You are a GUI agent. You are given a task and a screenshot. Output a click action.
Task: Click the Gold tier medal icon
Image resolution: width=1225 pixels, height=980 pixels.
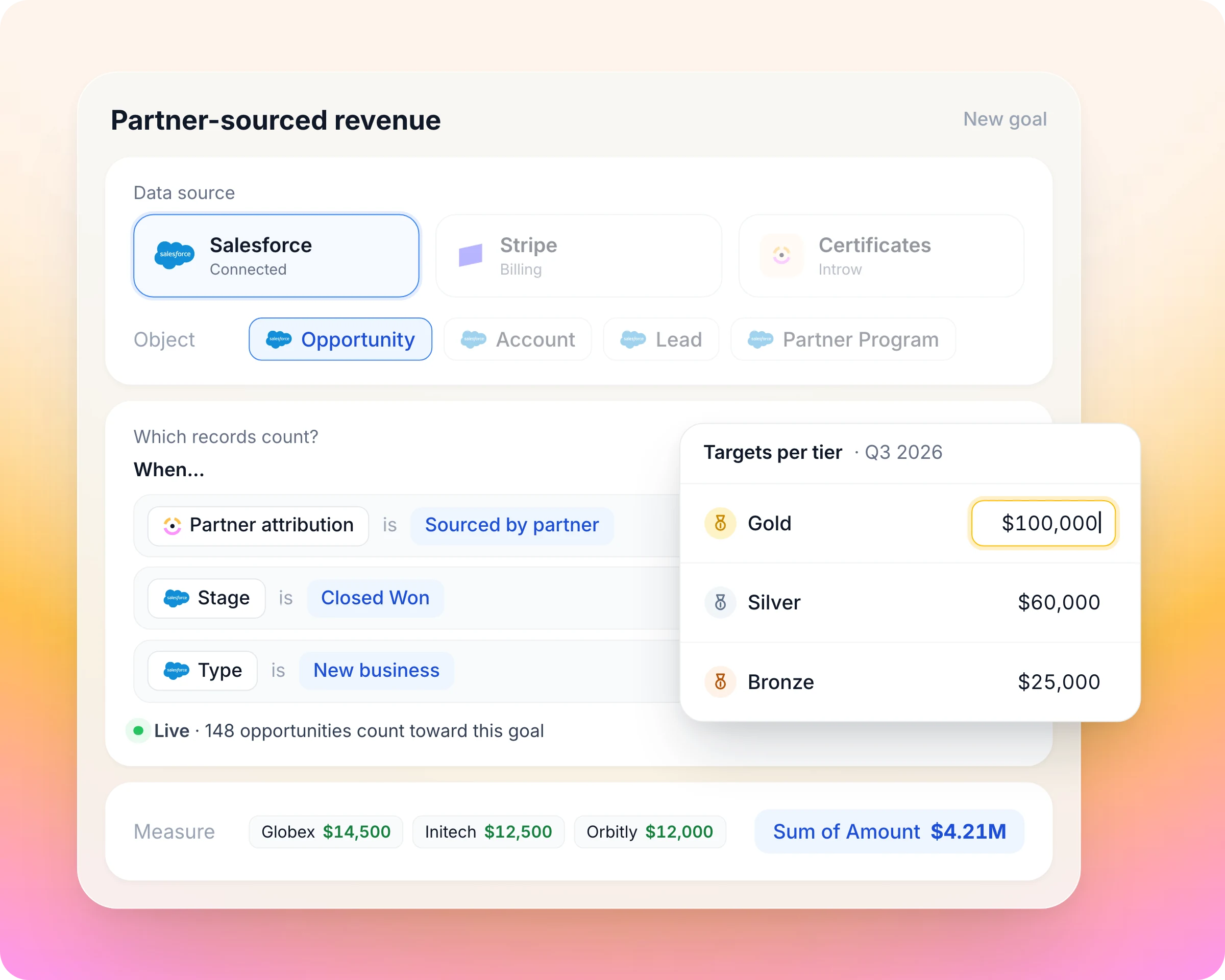(720, 523)
